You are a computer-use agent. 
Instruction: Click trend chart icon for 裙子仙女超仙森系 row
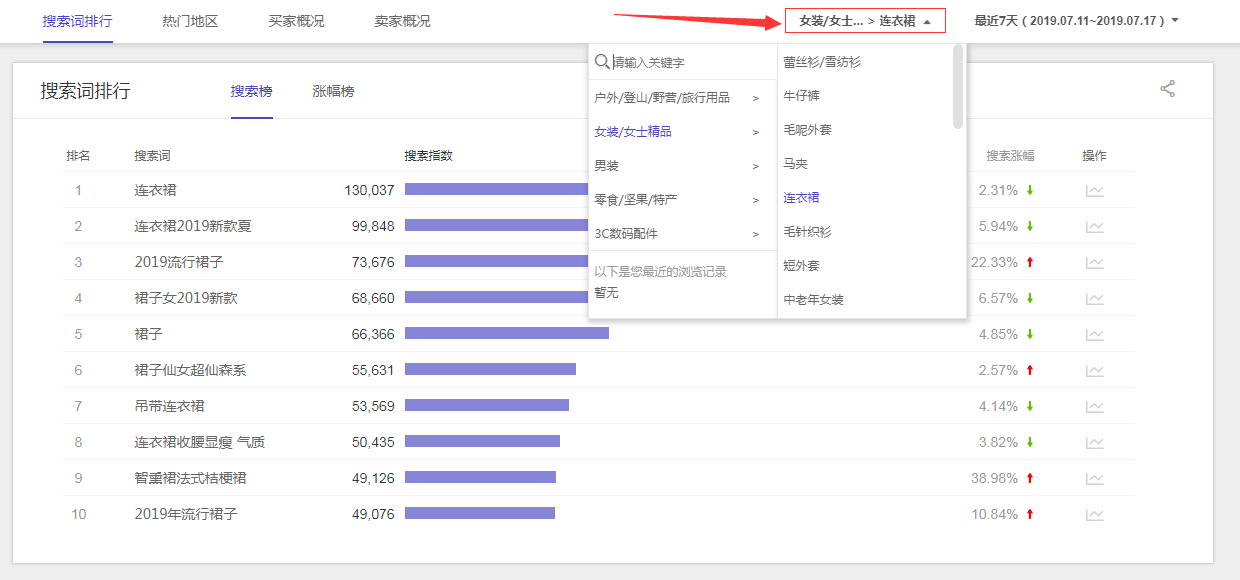pyautogui.click(x=1095, y=371)
